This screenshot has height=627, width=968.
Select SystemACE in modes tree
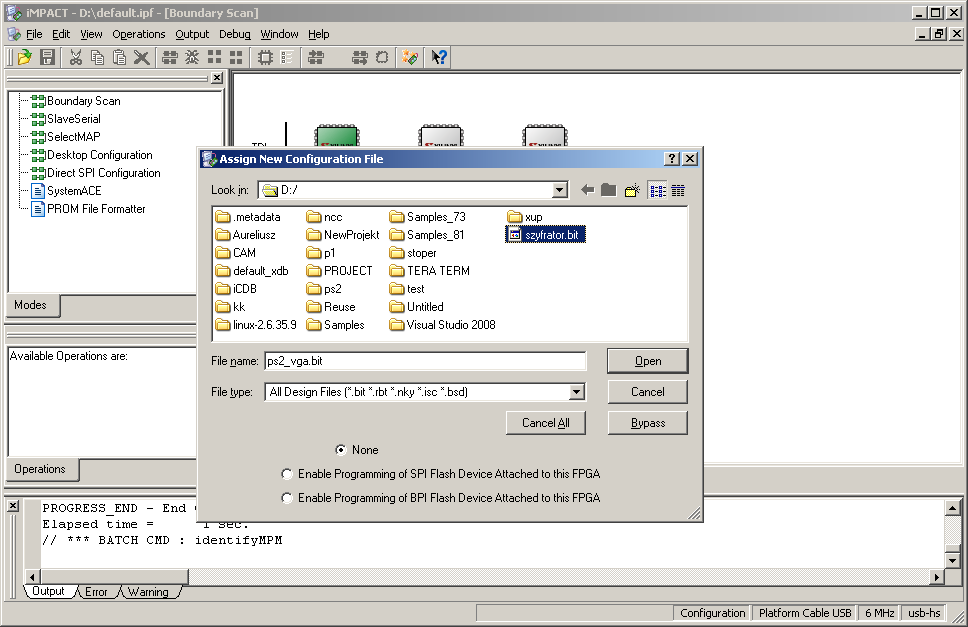[x=67, y=191]
